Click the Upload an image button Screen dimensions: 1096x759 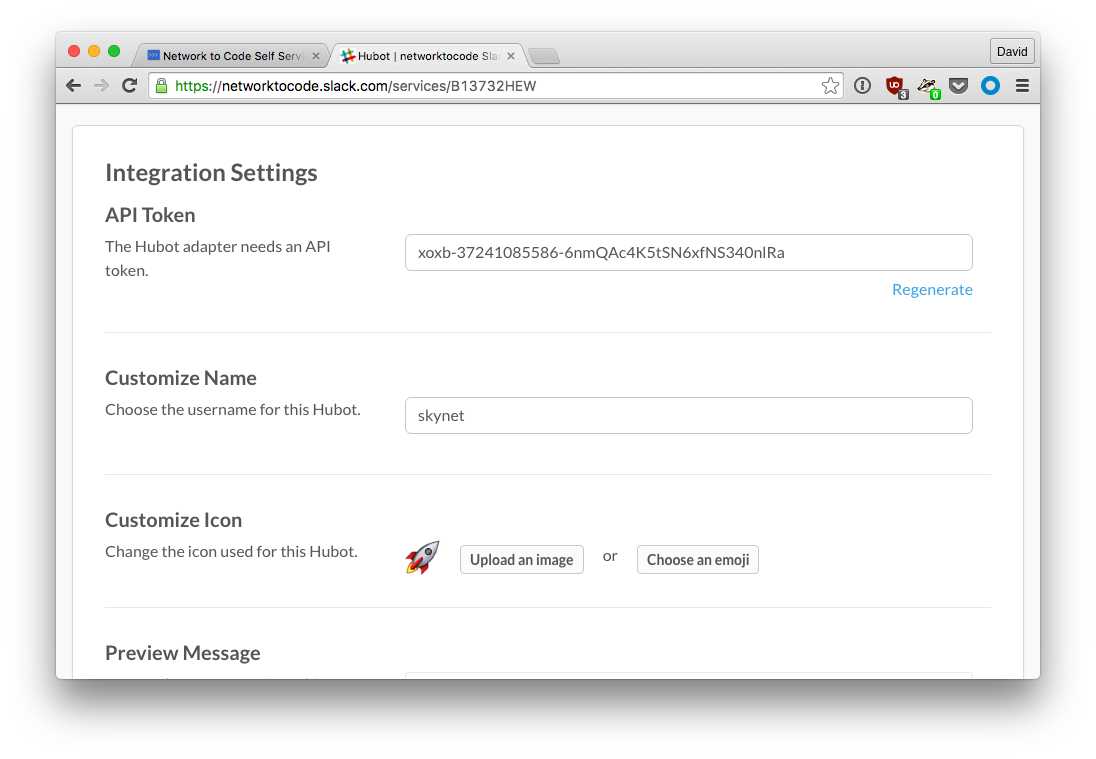coord(521,559)
